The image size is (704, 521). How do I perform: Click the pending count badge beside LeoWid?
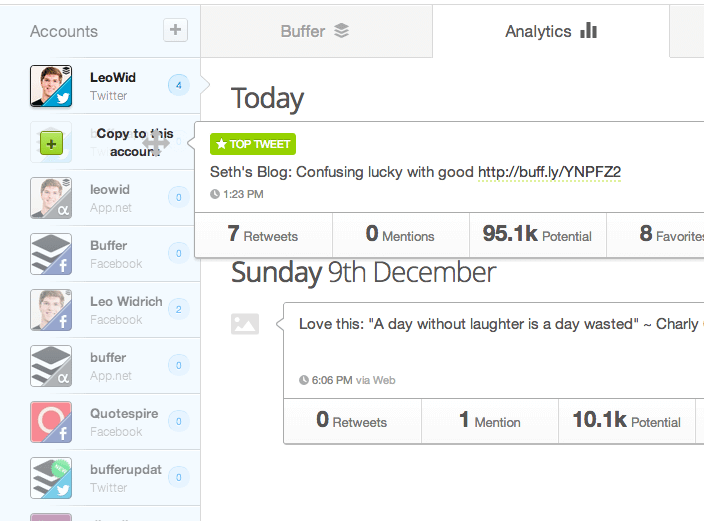[179, 86]
